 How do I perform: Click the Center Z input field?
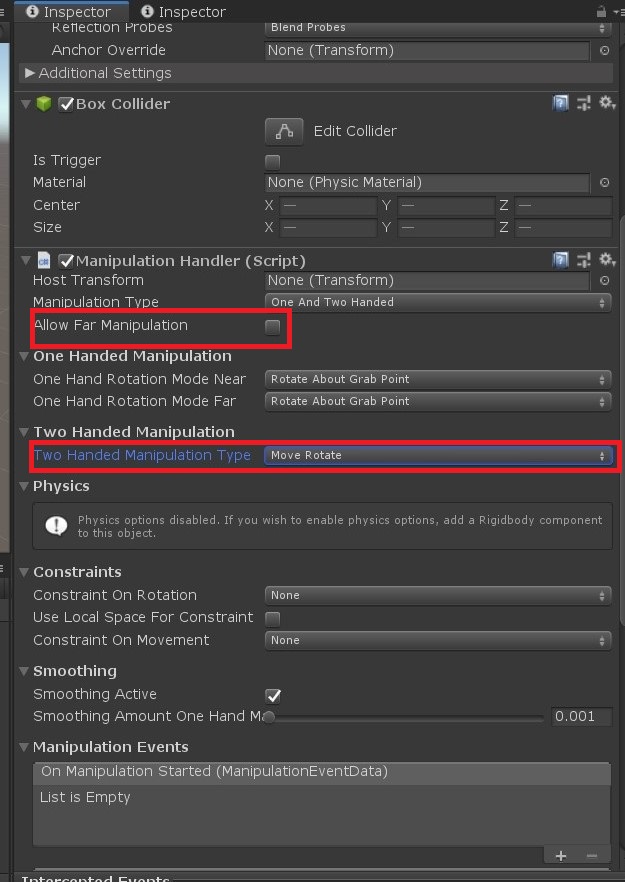563,205
